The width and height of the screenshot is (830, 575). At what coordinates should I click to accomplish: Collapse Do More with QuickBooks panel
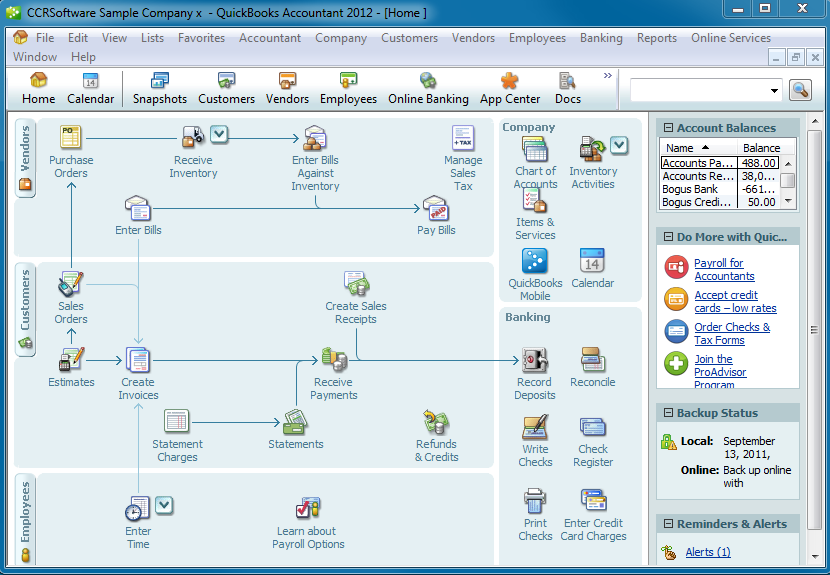point(668,237)
